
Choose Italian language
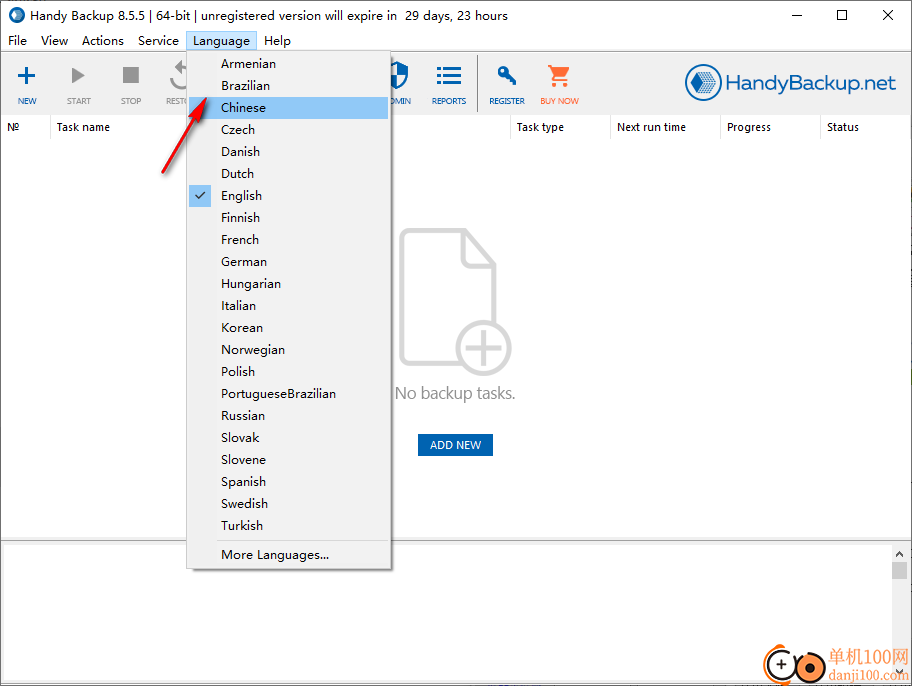[288, 306]
